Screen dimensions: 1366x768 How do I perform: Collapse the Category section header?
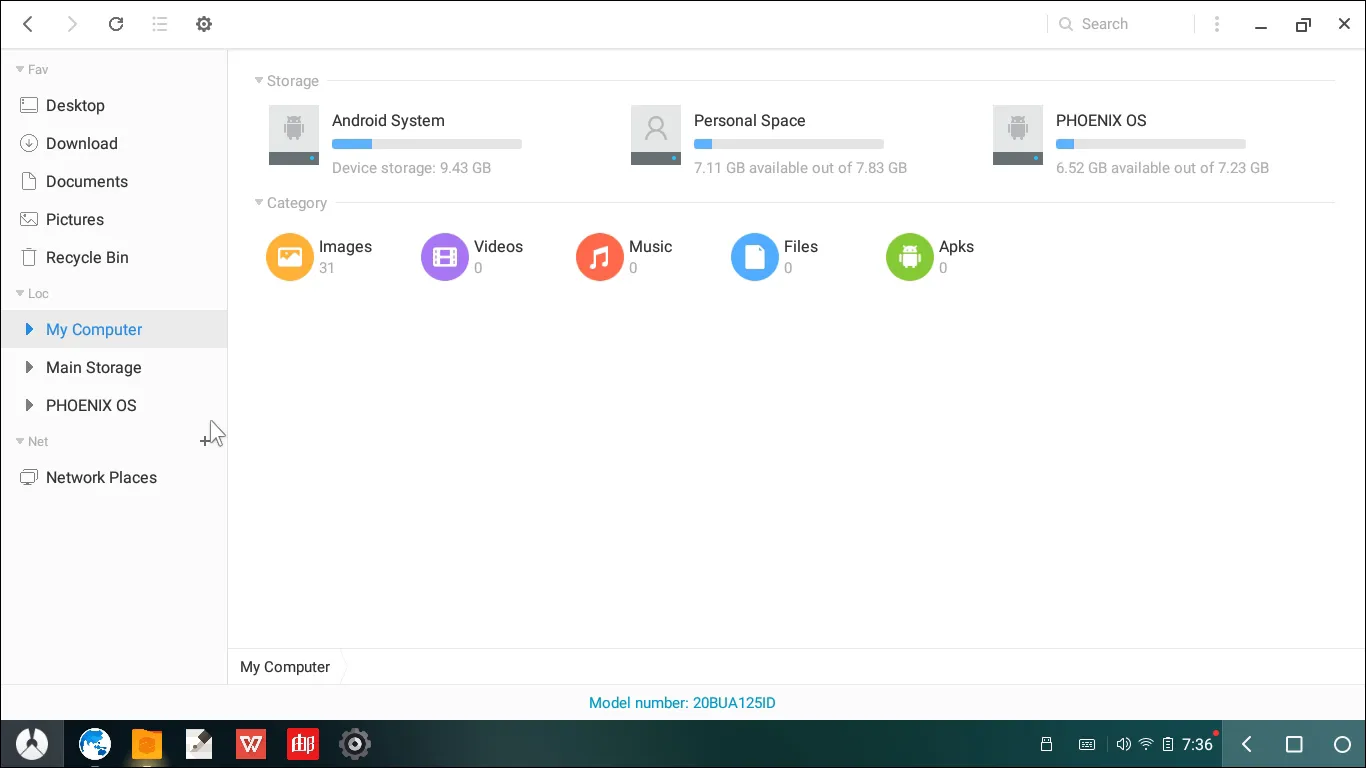tap(259, 203)
